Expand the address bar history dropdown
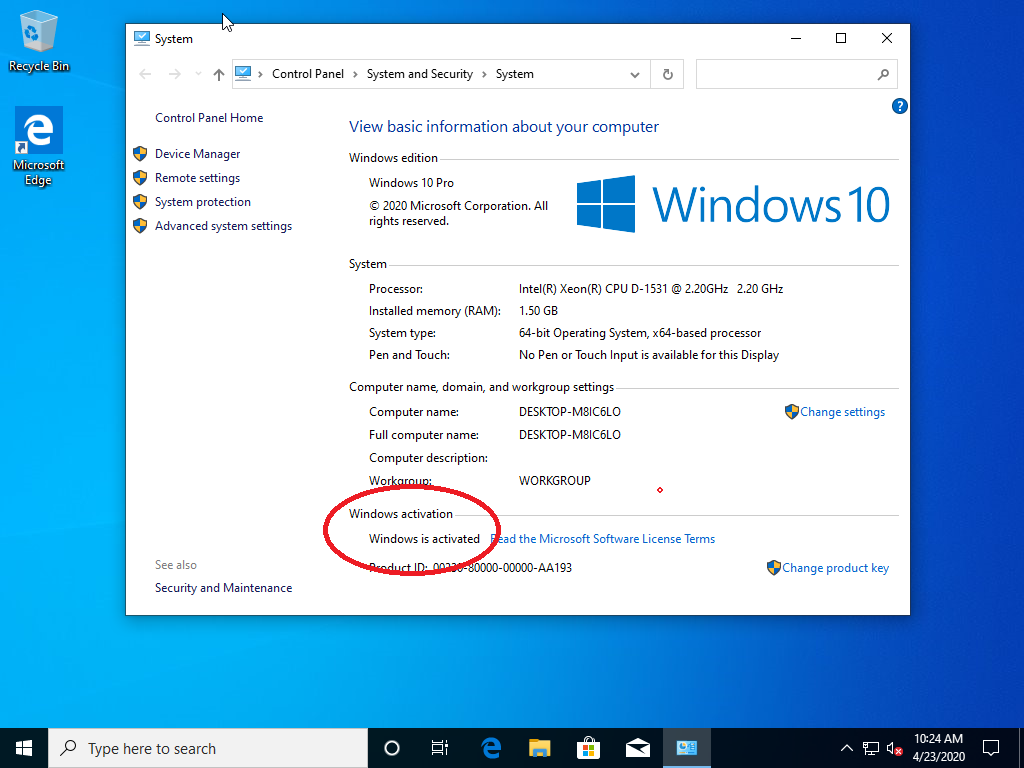The image size is (1024, 768). click(x=635, y=74)
